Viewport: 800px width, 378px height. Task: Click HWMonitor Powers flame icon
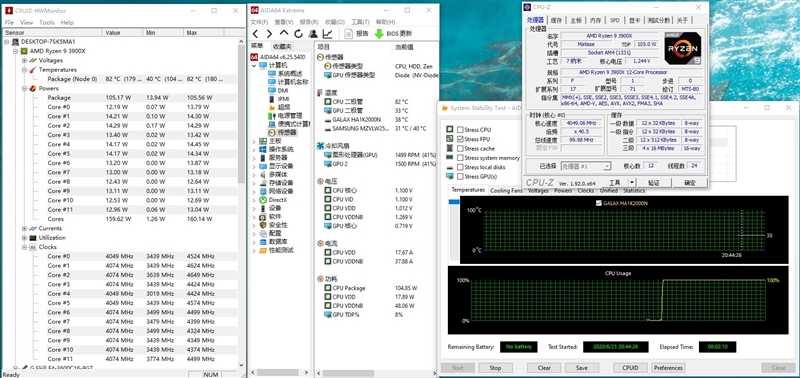pyautogui.click(x=33, y=88)
